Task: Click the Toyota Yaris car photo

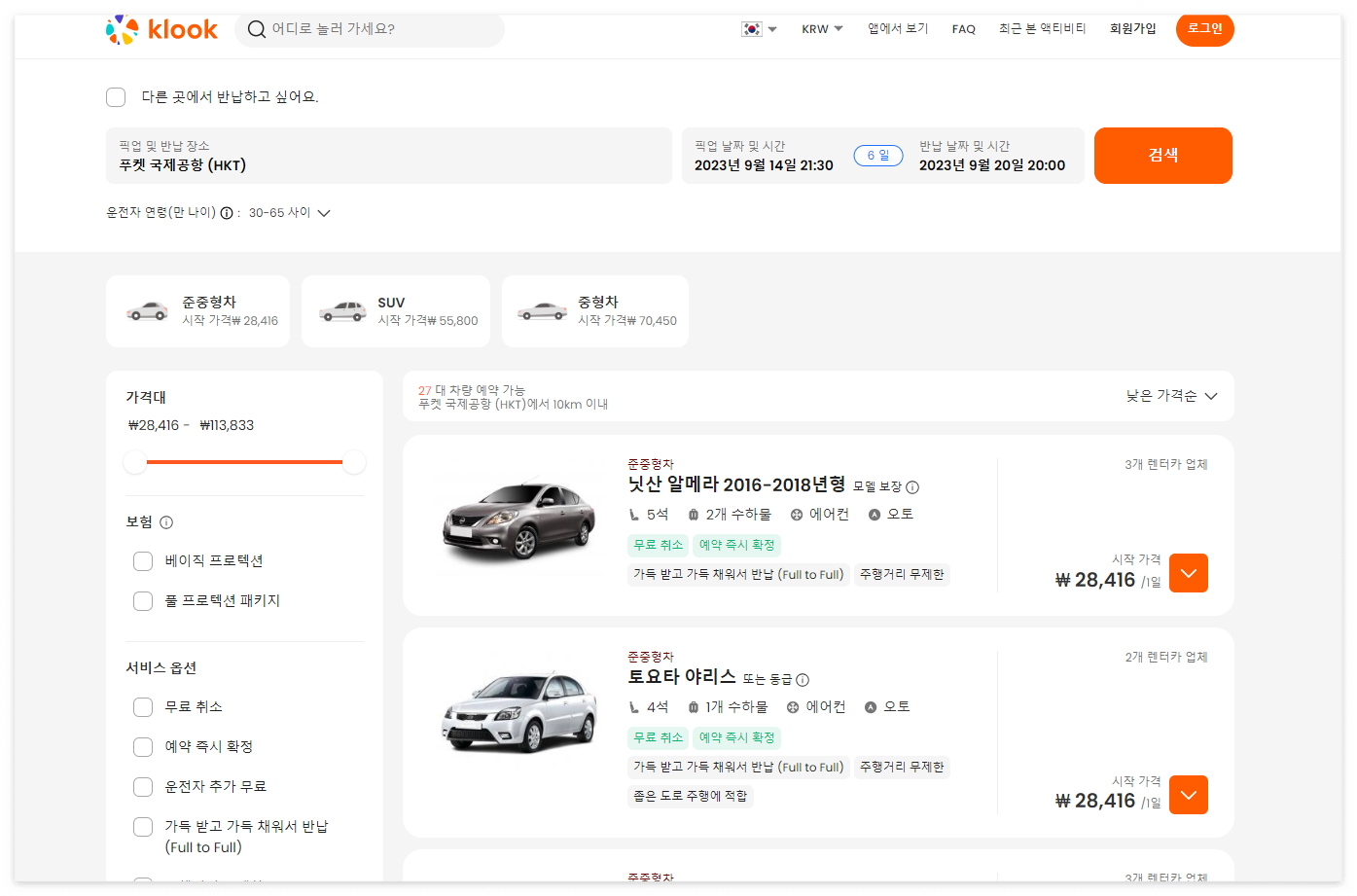Action: click(x=519, y=711)
